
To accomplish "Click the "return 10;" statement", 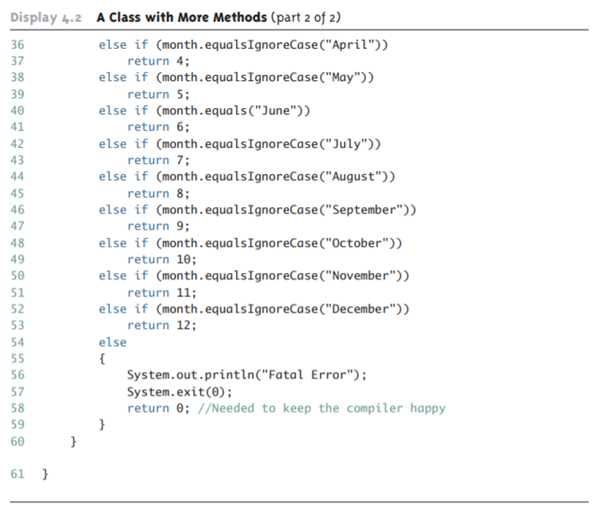I will [x=162, y=259].
